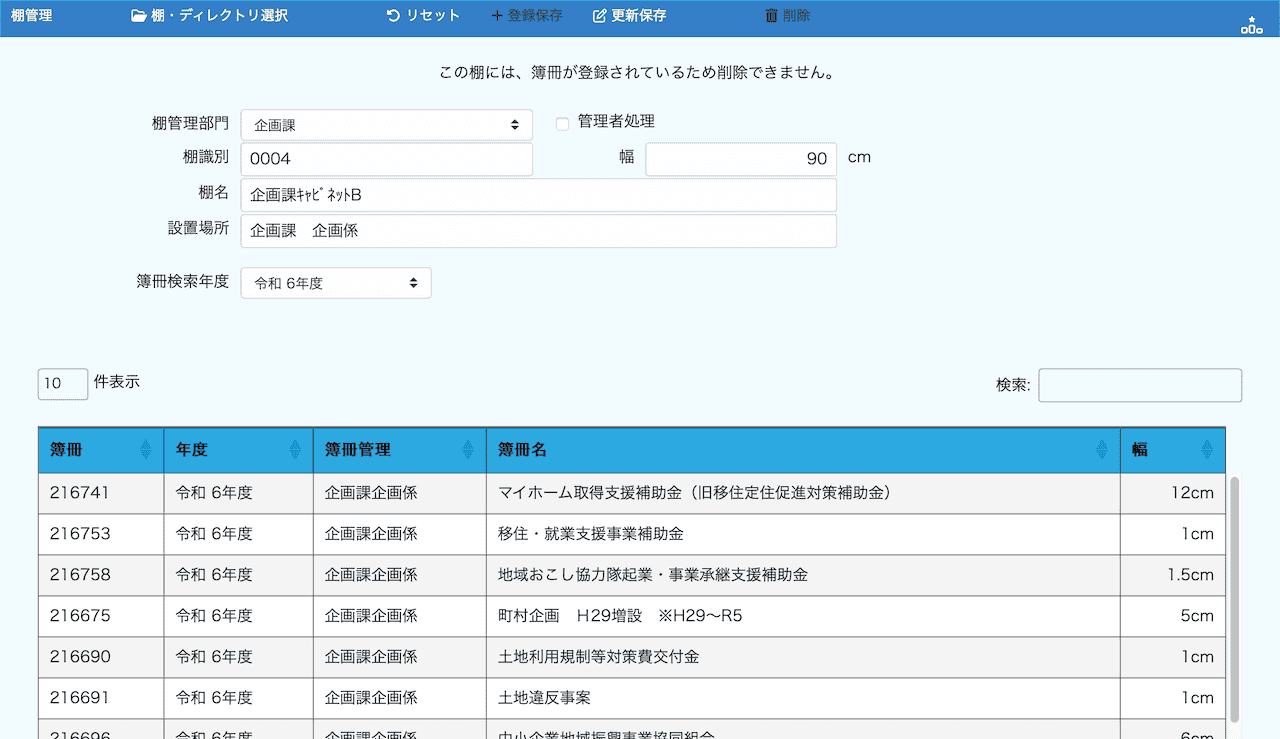The image size is (1280, 739).
Task: Select row 216753 移住・就業支援事業補助金
Action: point(590,534)
